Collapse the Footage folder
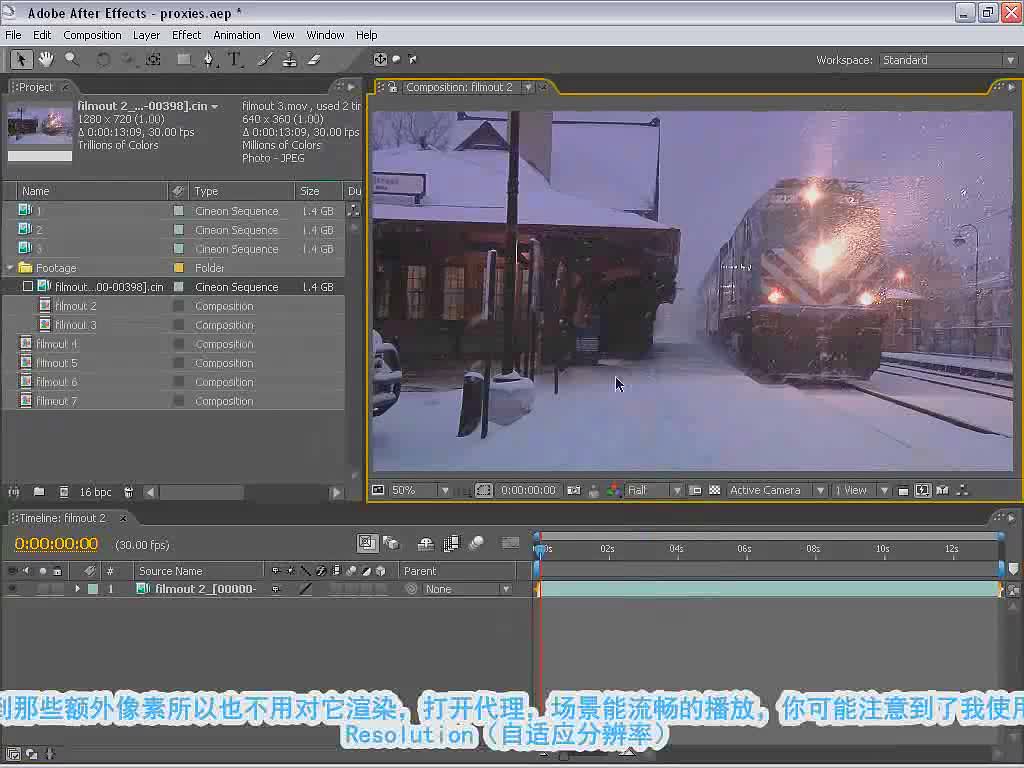The height and width of the screenshot is (768, 1024). click(10, 268)
